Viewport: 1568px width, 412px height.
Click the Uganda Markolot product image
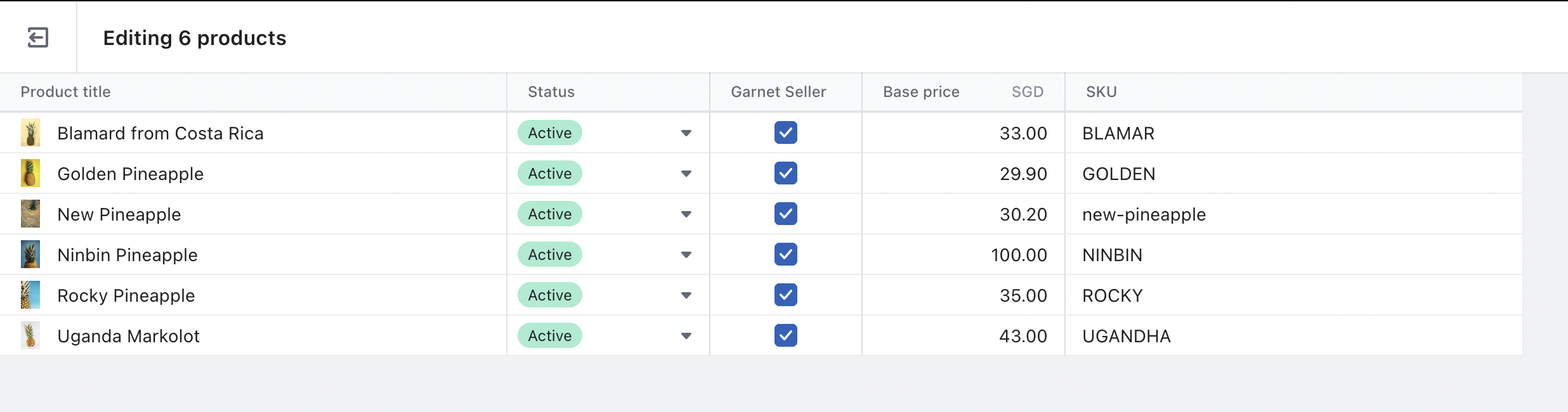pos(30,335)
